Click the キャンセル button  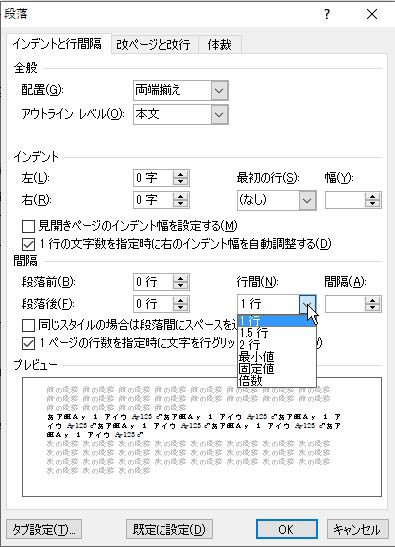tap(357, 530)
